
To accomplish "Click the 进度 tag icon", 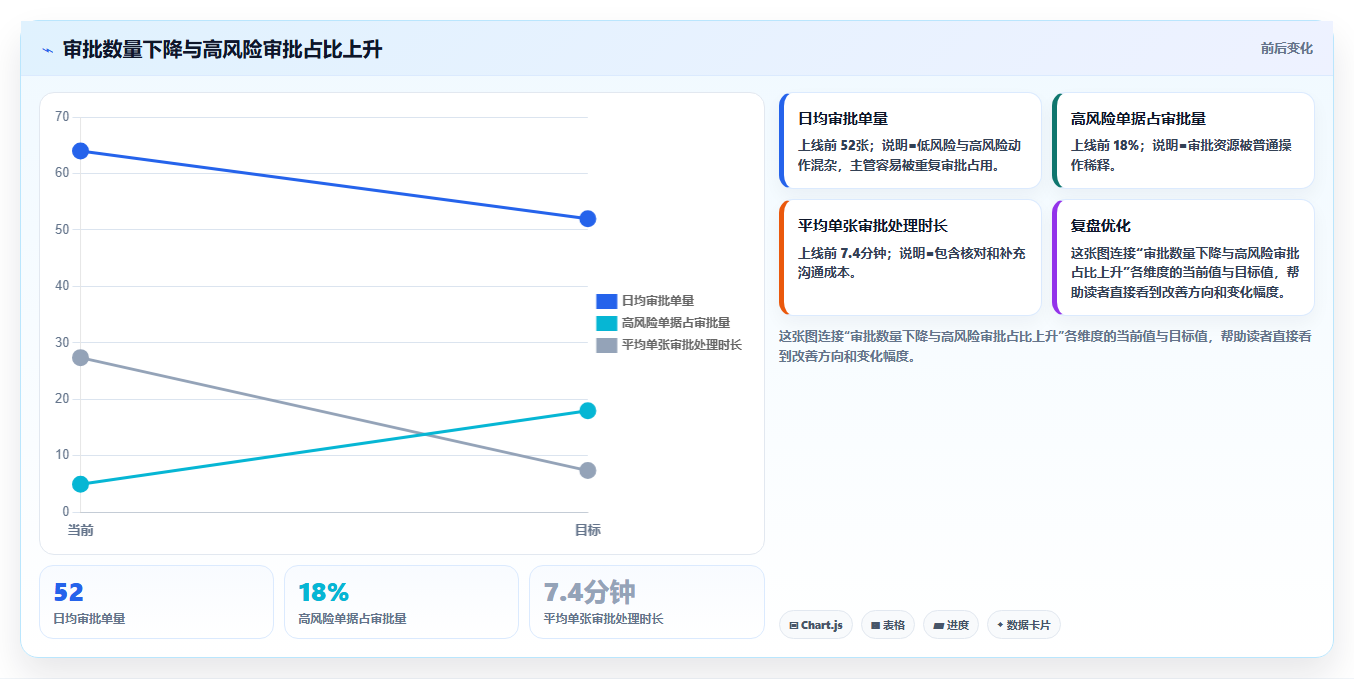I will [938, 625].
